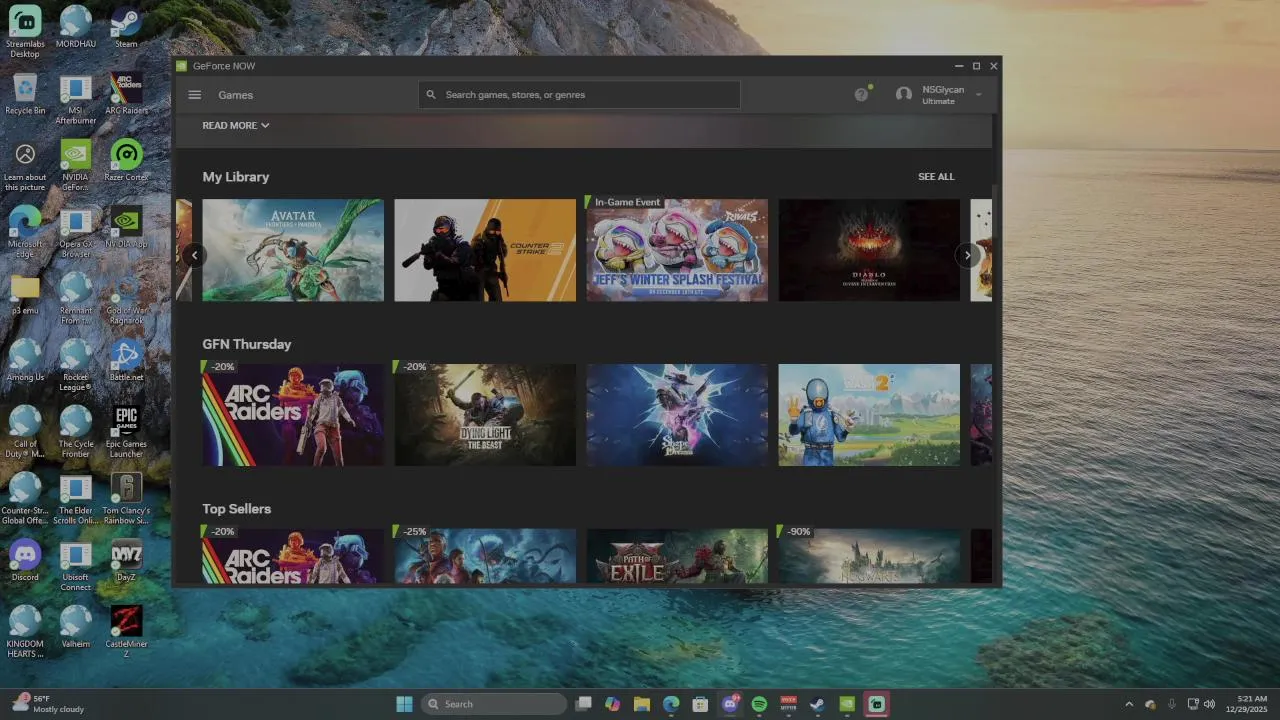
Task: Click the Top Sellers section heading
Action: 237,509
